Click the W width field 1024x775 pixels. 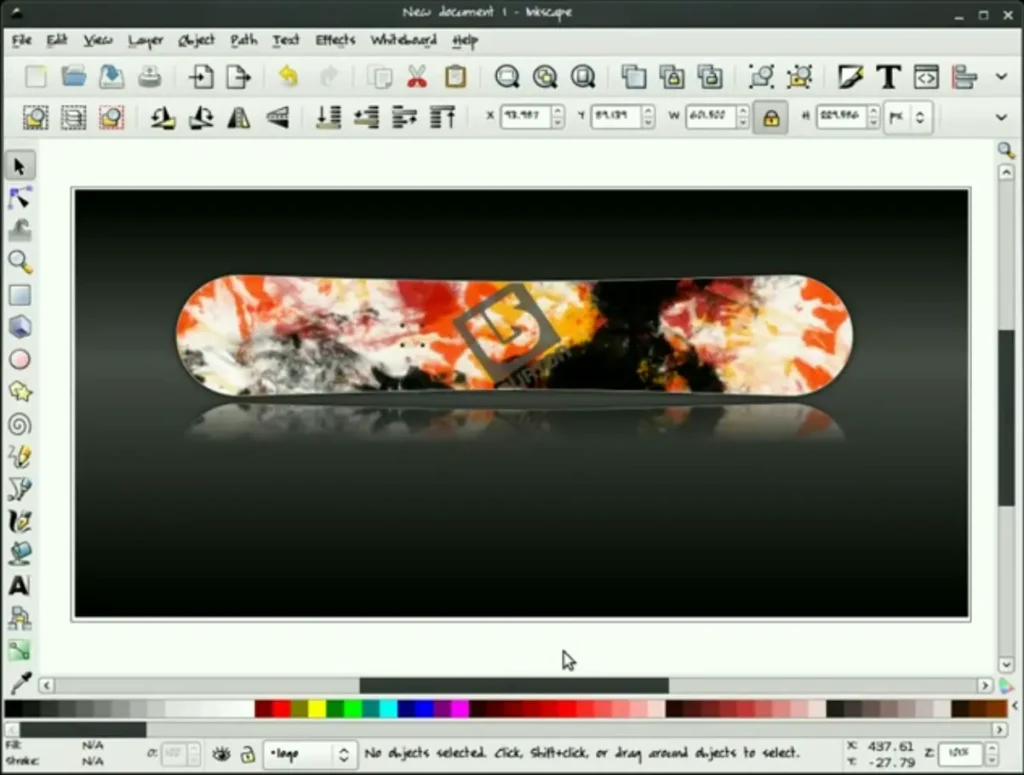pos(711,116)
